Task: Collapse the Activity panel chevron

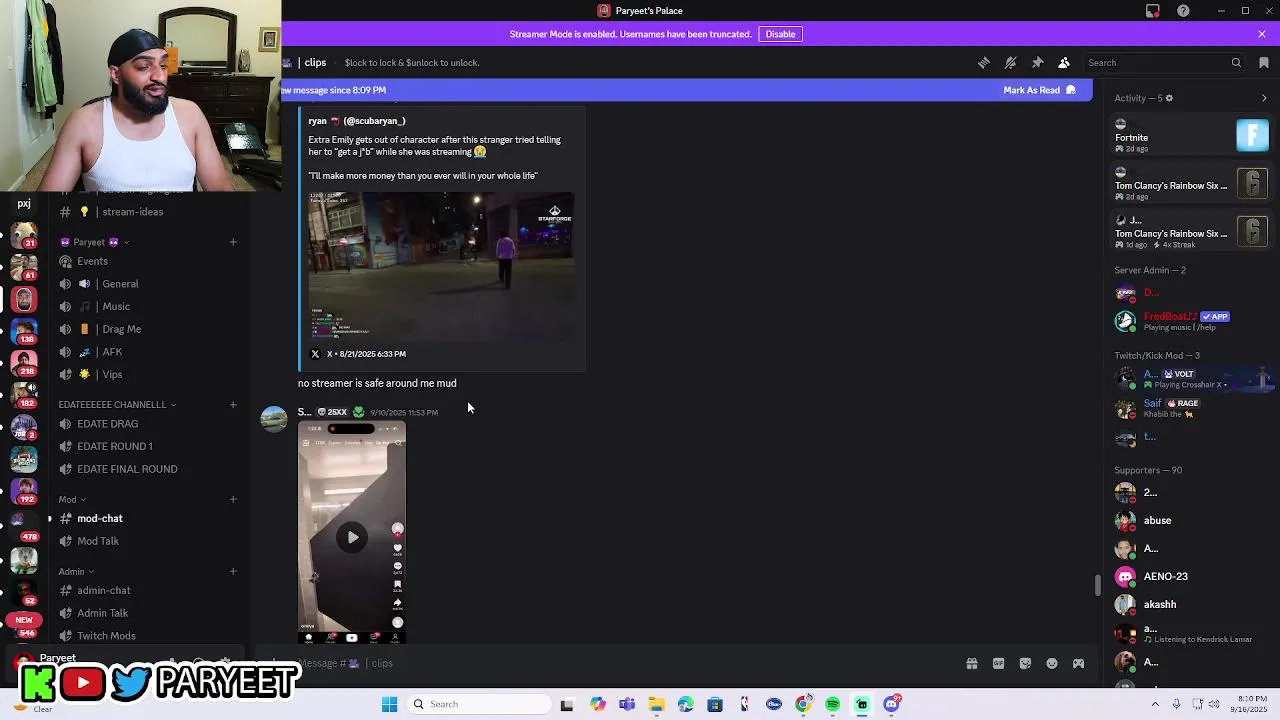Action: click(x=1264, y=98)
